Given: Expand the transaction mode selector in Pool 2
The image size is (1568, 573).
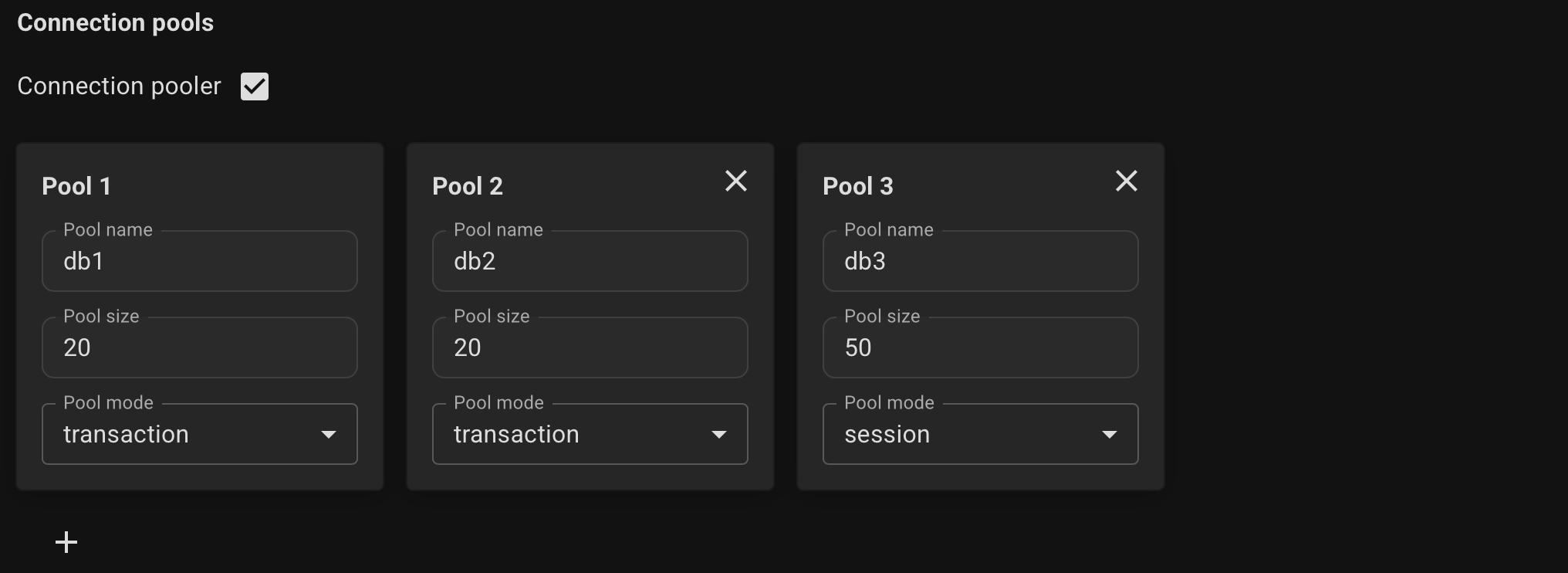Looking at the screenshot, I should (x=590, y=434).
